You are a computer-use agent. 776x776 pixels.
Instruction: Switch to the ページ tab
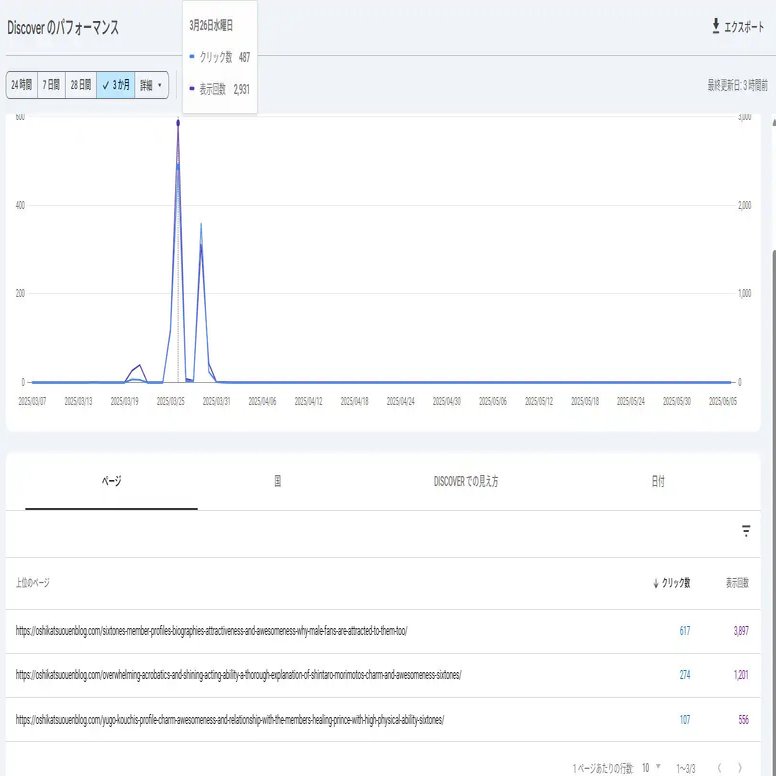[x=111, y=481]
